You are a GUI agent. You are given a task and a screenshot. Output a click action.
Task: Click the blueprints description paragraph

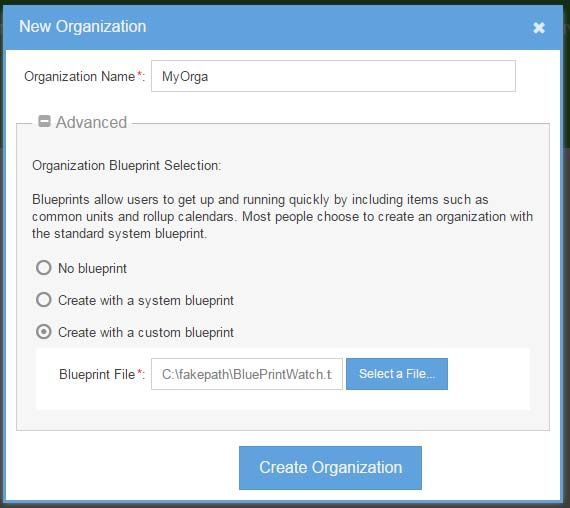tap(282, 216)
